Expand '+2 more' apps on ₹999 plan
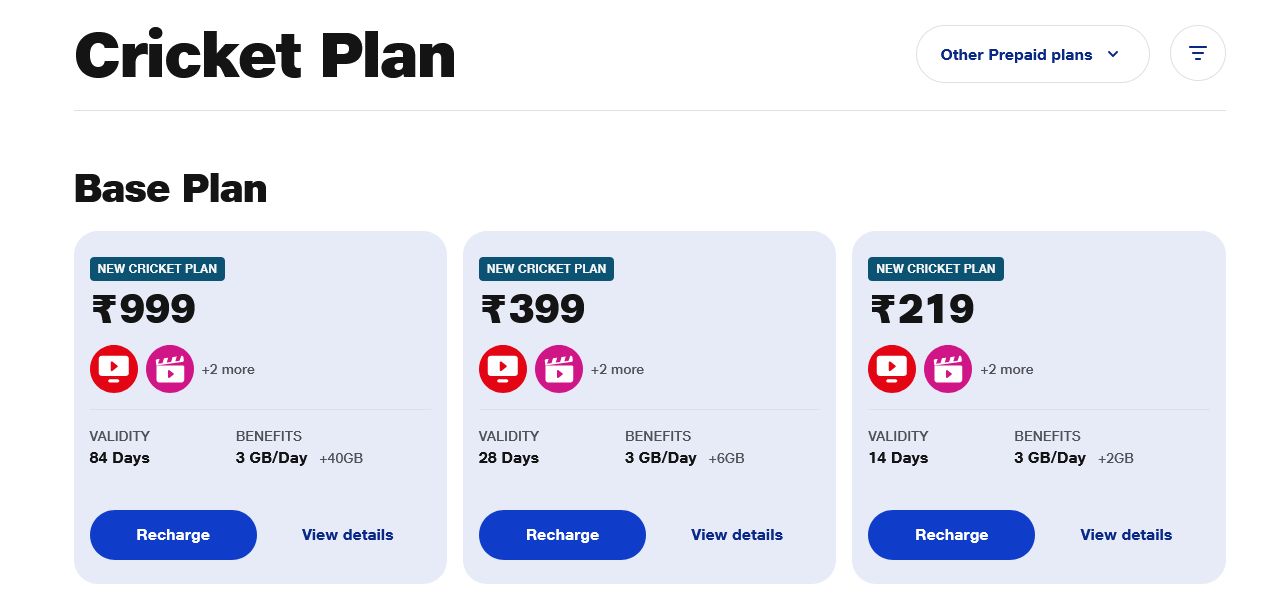The width and height of the screenshot is (1281, 616). click(x=228, y=370)
